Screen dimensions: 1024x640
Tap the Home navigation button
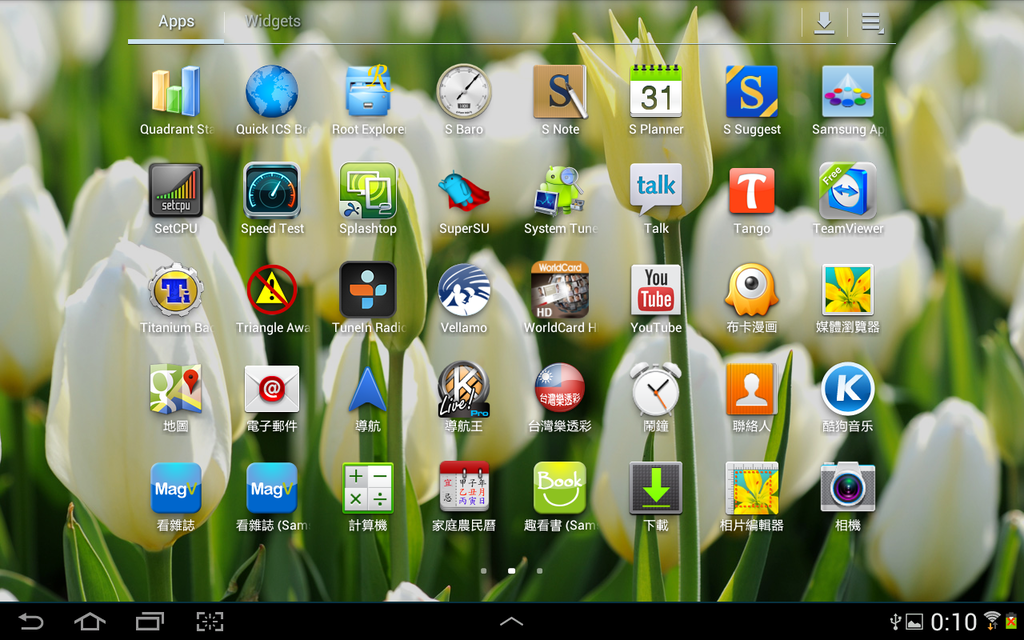pyautogui.click(x=90, y=621)
